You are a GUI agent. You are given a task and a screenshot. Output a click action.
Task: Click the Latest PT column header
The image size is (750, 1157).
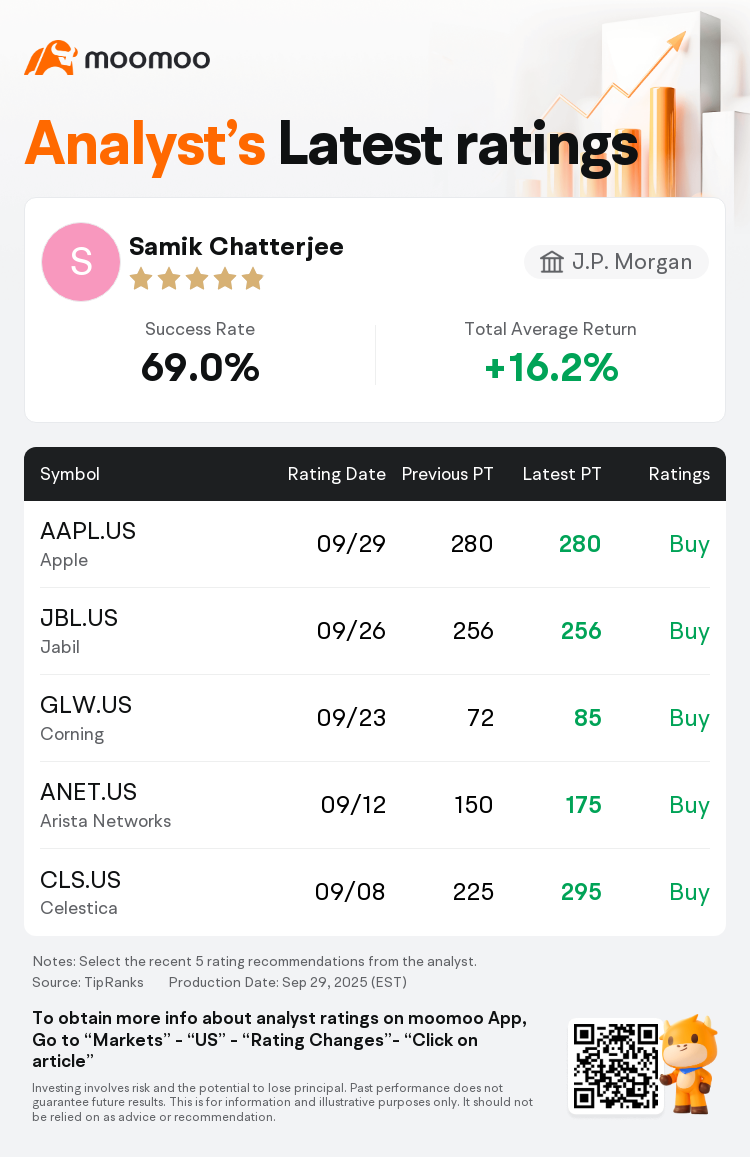562,474
